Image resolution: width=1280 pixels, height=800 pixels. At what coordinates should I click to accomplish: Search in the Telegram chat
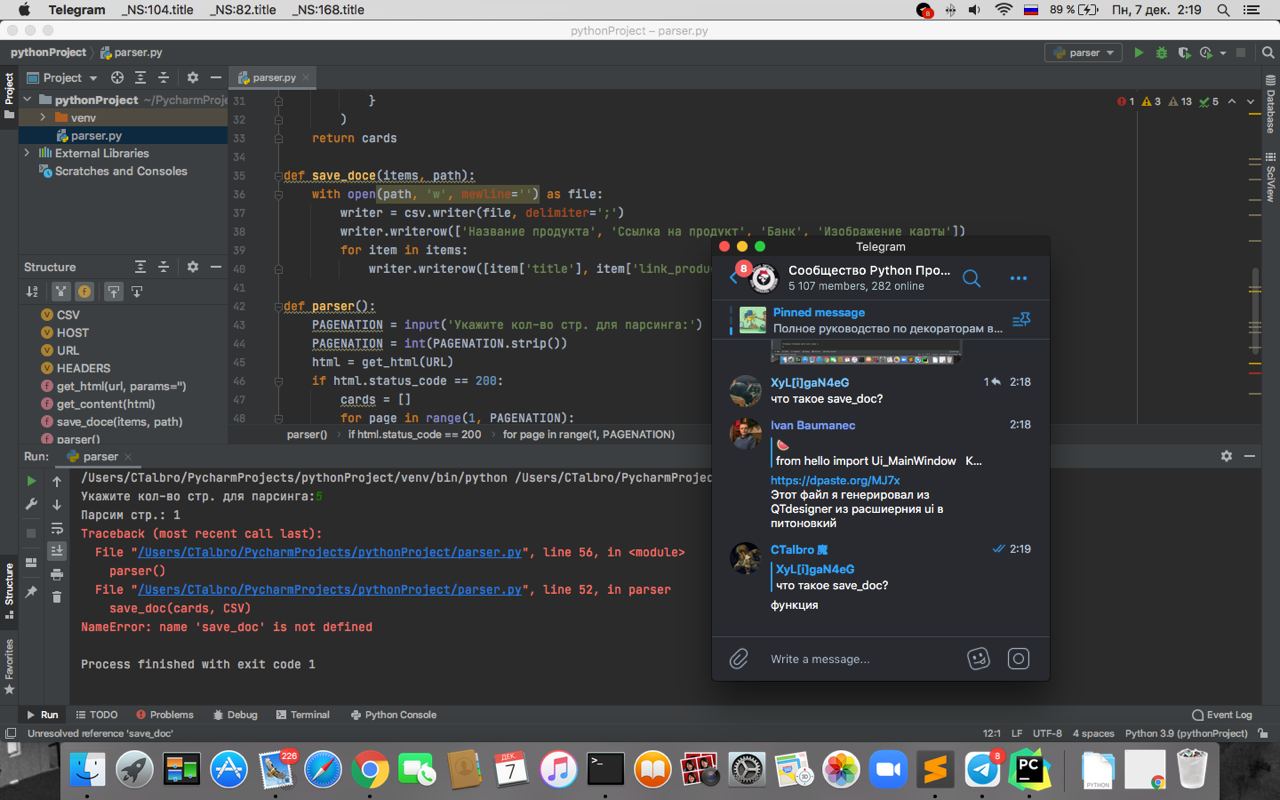click(971, 278)
